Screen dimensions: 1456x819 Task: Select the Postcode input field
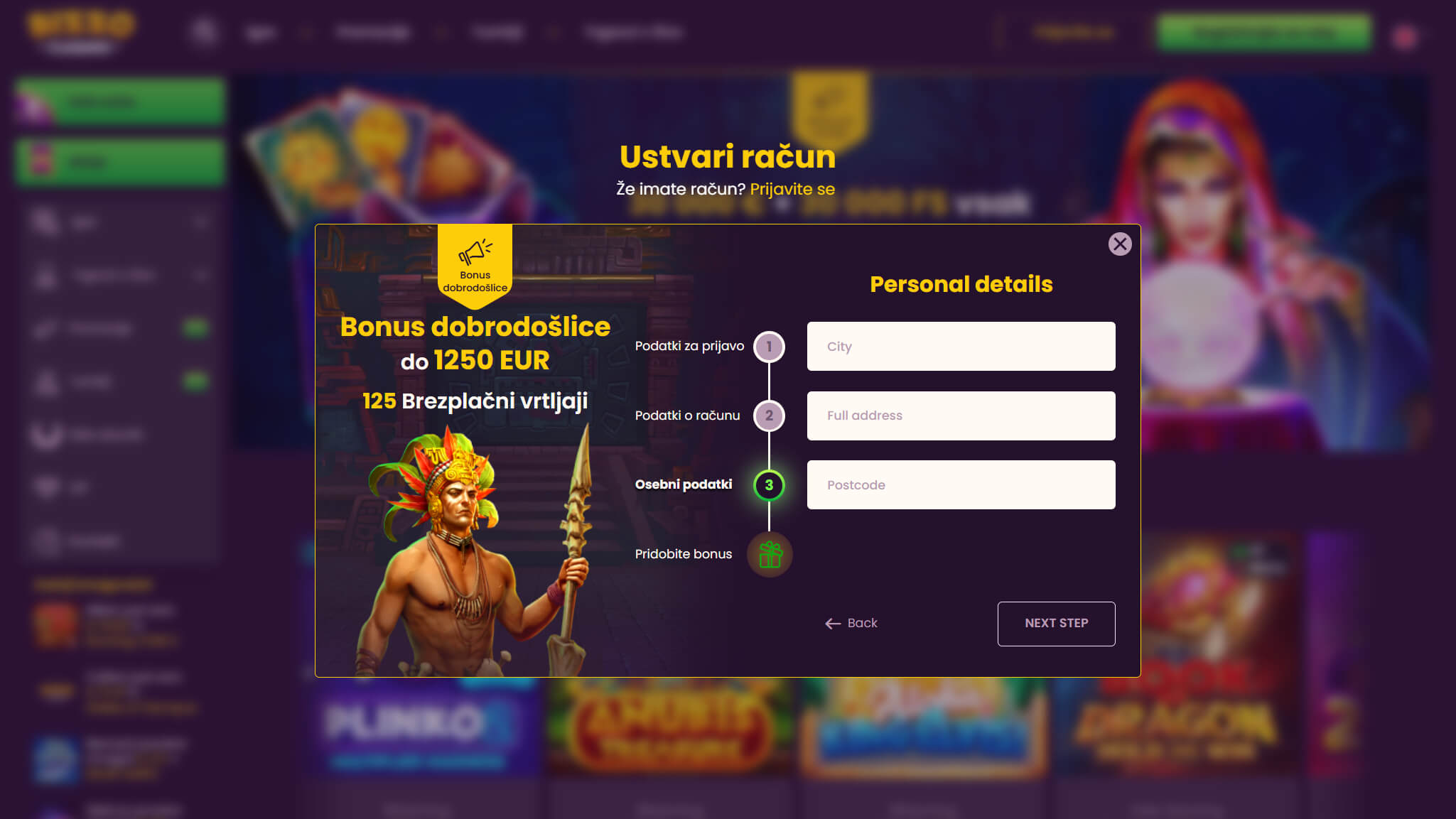[961, 485]
